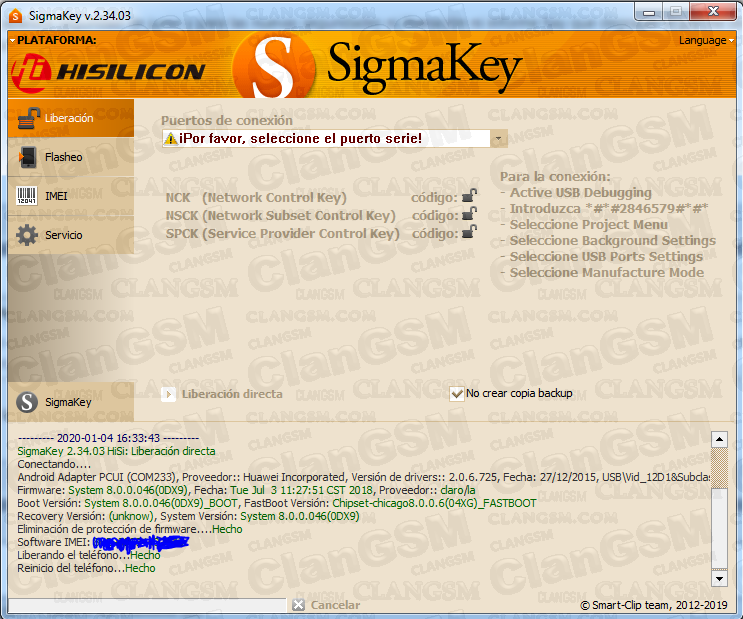Click the Active USB Debugging instruction

click(x=580, y=192)
